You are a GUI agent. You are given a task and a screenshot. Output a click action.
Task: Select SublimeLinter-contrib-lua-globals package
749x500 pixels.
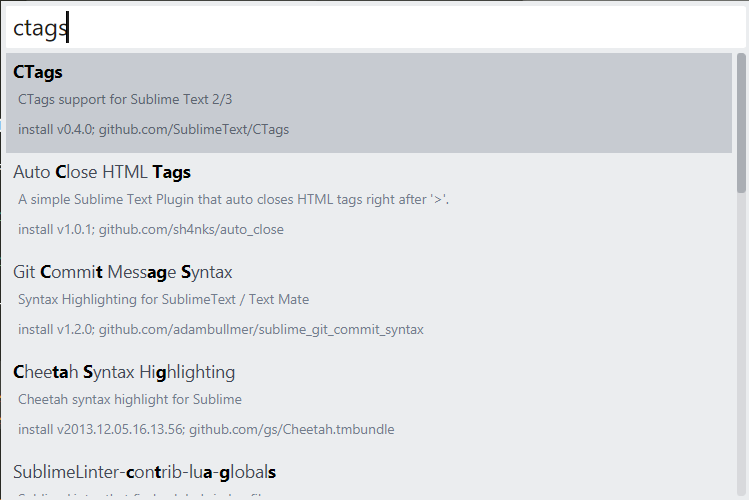point(144,471)
